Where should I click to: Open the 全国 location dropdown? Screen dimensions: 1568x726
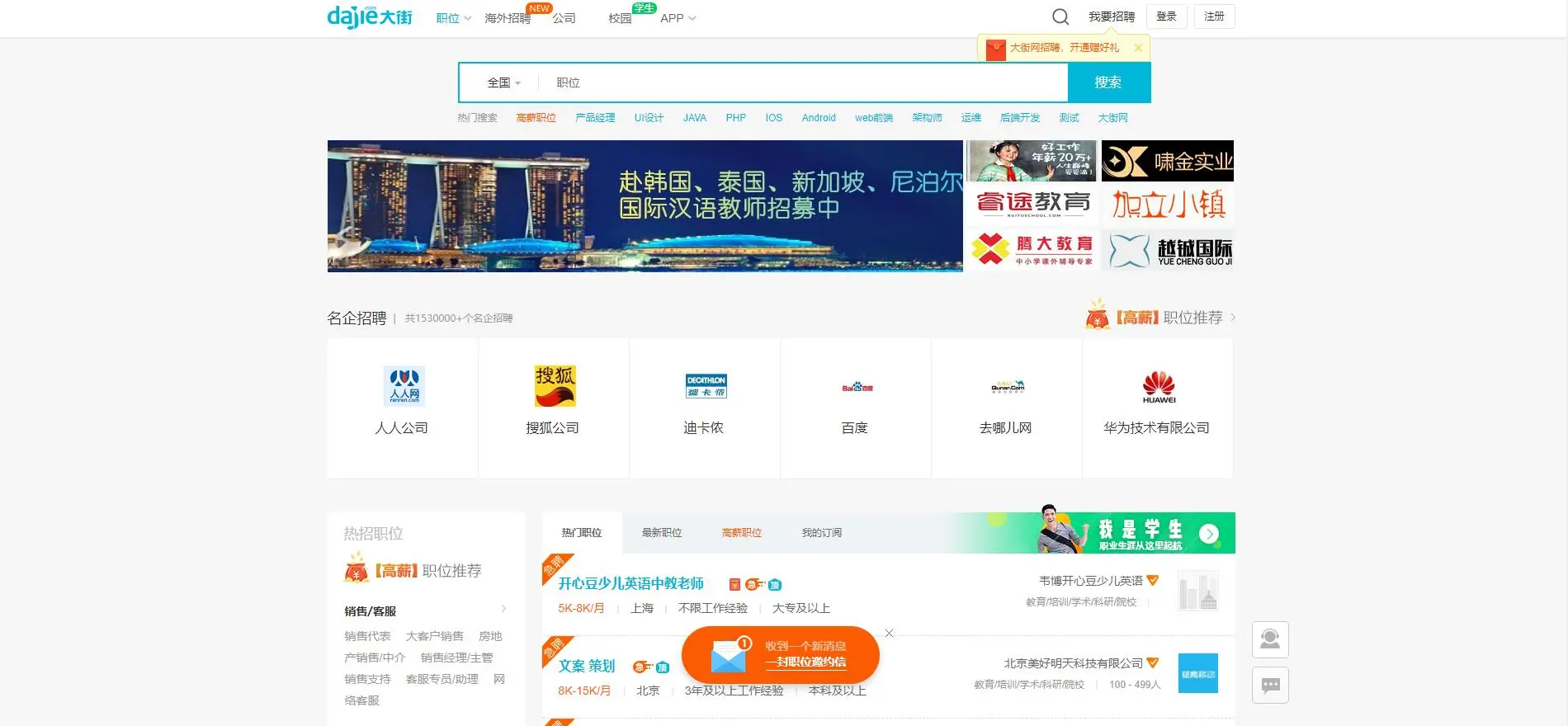pos(504,82)
